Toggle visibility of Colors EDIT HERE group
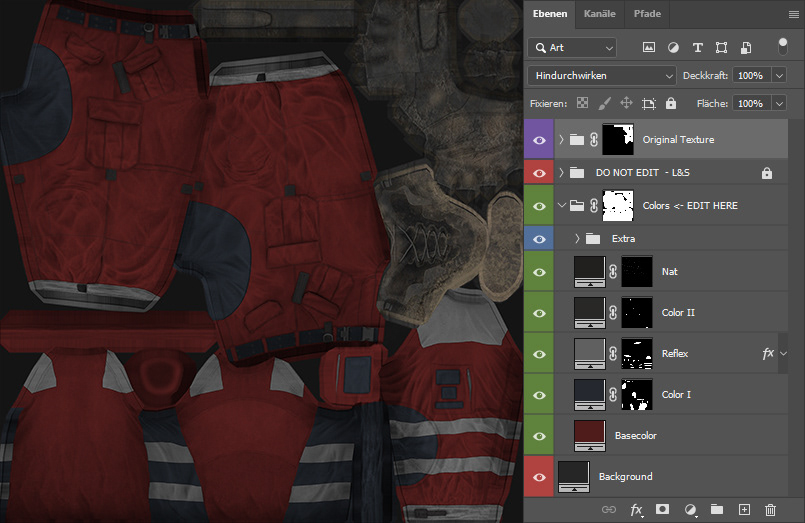The height and width of the screenshot is (523, 805). tap(539, 206)
